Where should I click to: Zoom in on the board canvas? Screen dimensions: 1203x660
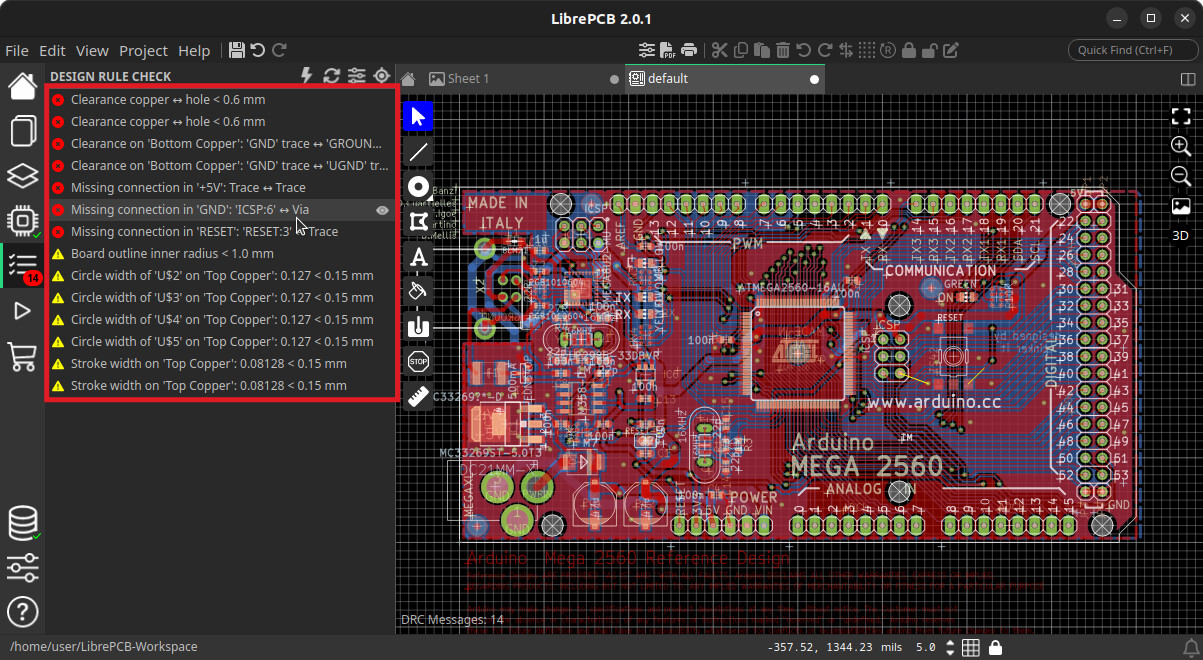pyautogui.click(x=1181, y=146)
